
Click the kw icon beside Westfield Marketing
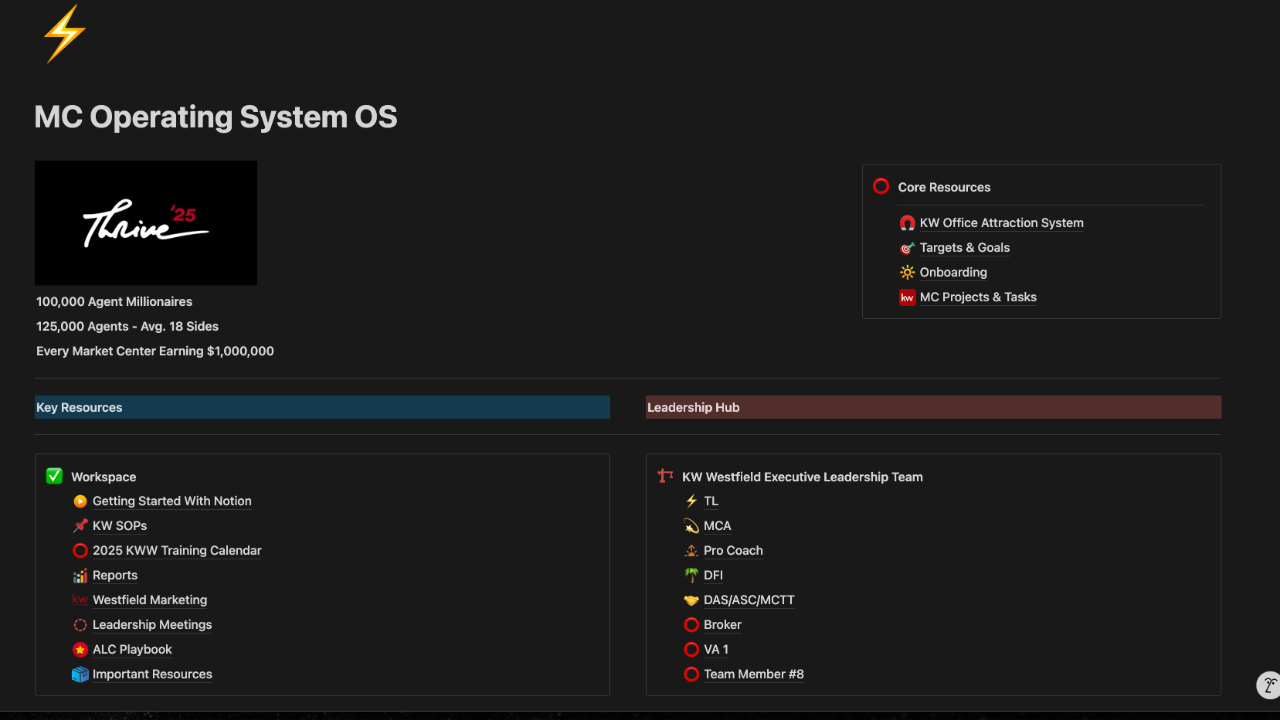[x=80, y=600]
